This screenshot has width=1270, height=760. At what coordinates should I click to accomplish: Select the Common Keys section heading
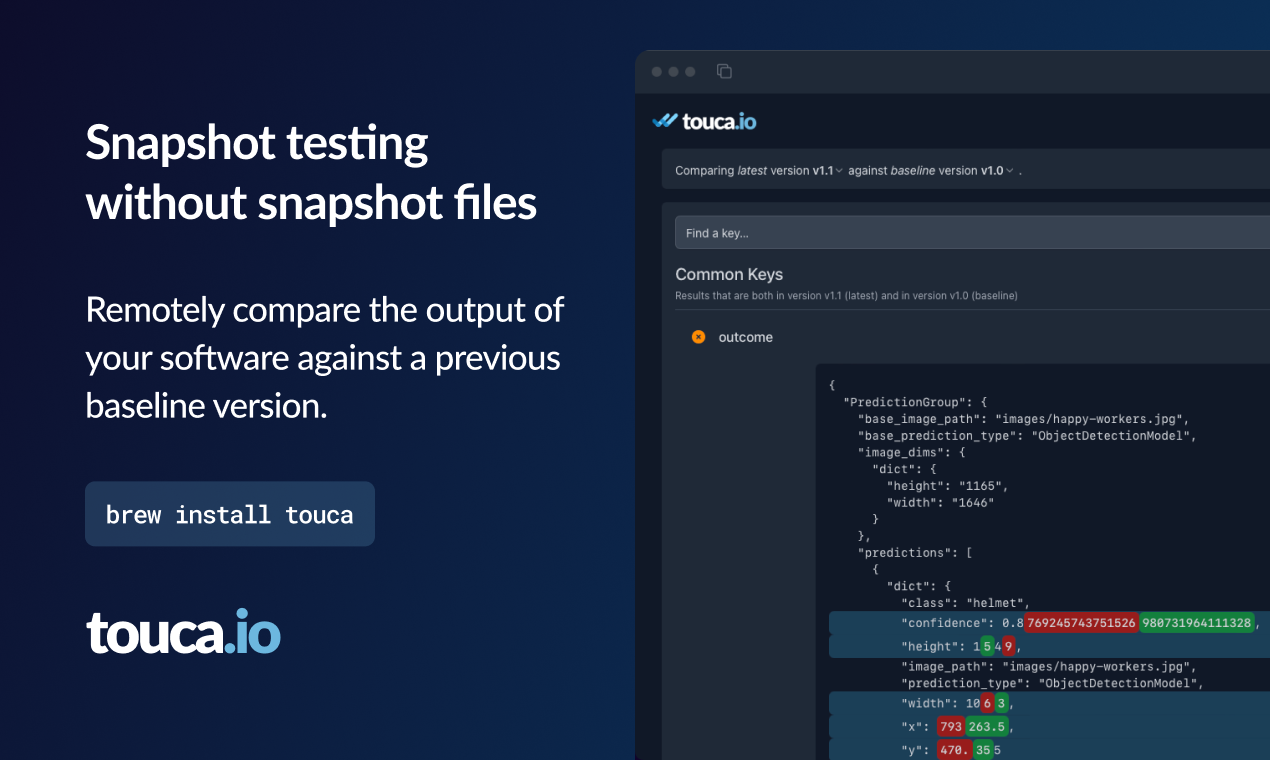click(729, 274)
